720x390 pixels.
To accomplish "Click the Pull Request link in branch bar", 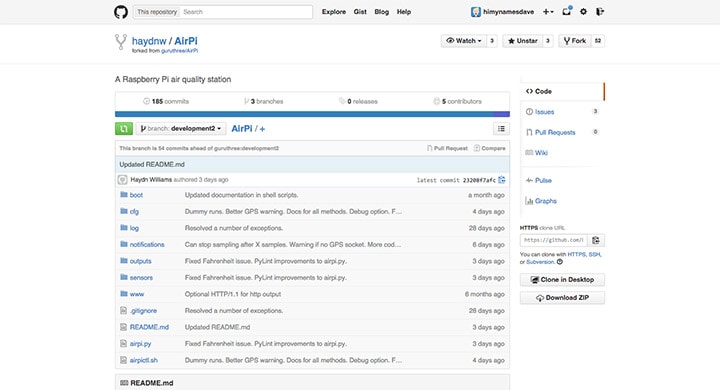I will [447, 148].
